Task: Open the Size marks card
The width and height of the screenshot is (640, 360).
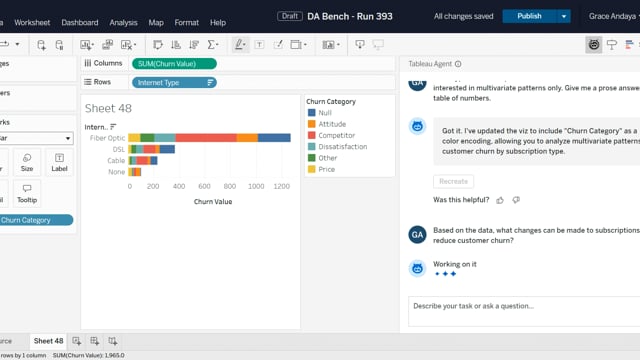Action: [27, 162]
